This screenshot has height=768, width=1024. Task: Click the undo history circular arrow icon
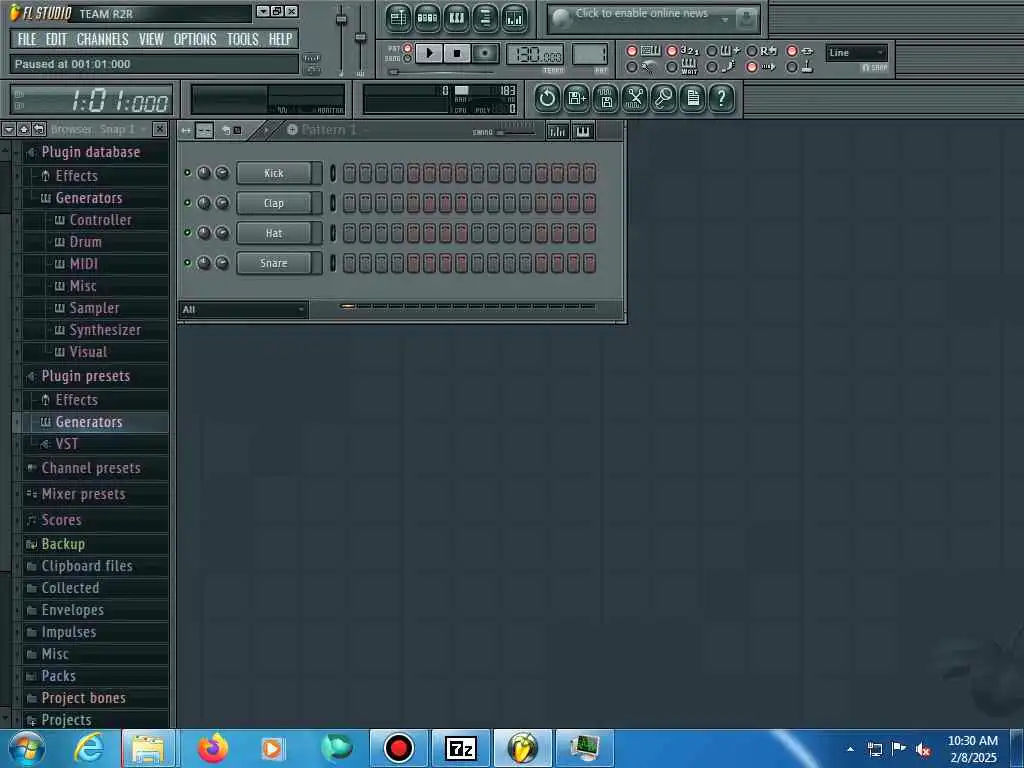[x=547, y=99]
